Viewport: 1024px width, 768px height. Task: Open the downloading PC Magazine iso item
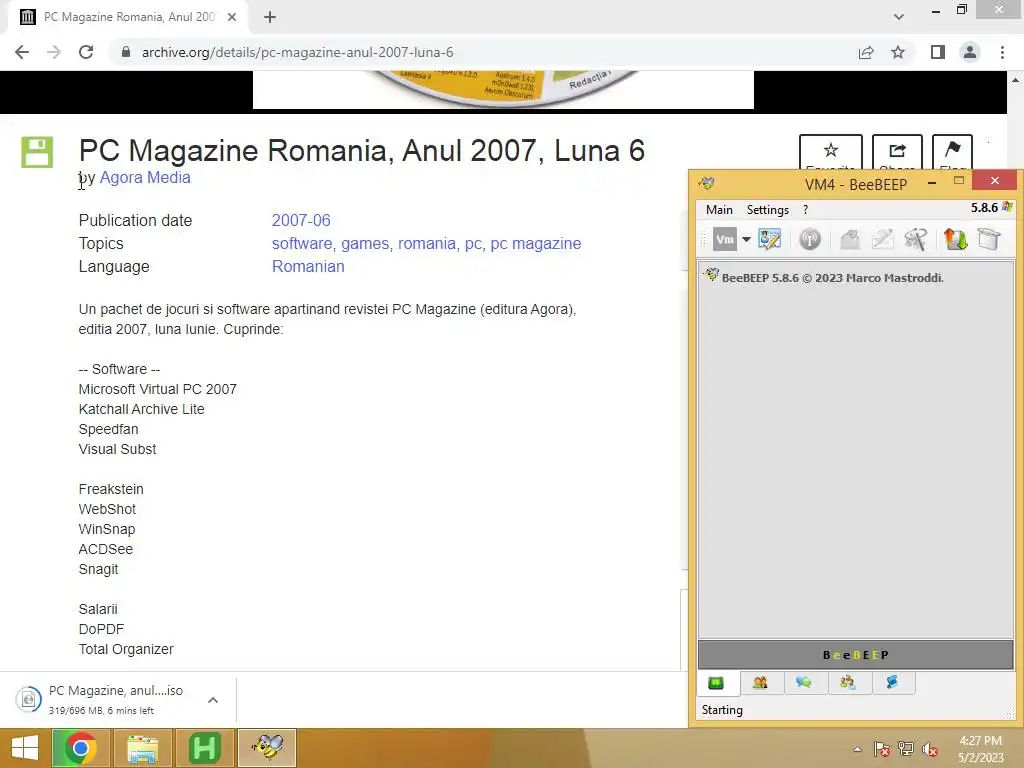pos(108,699)
